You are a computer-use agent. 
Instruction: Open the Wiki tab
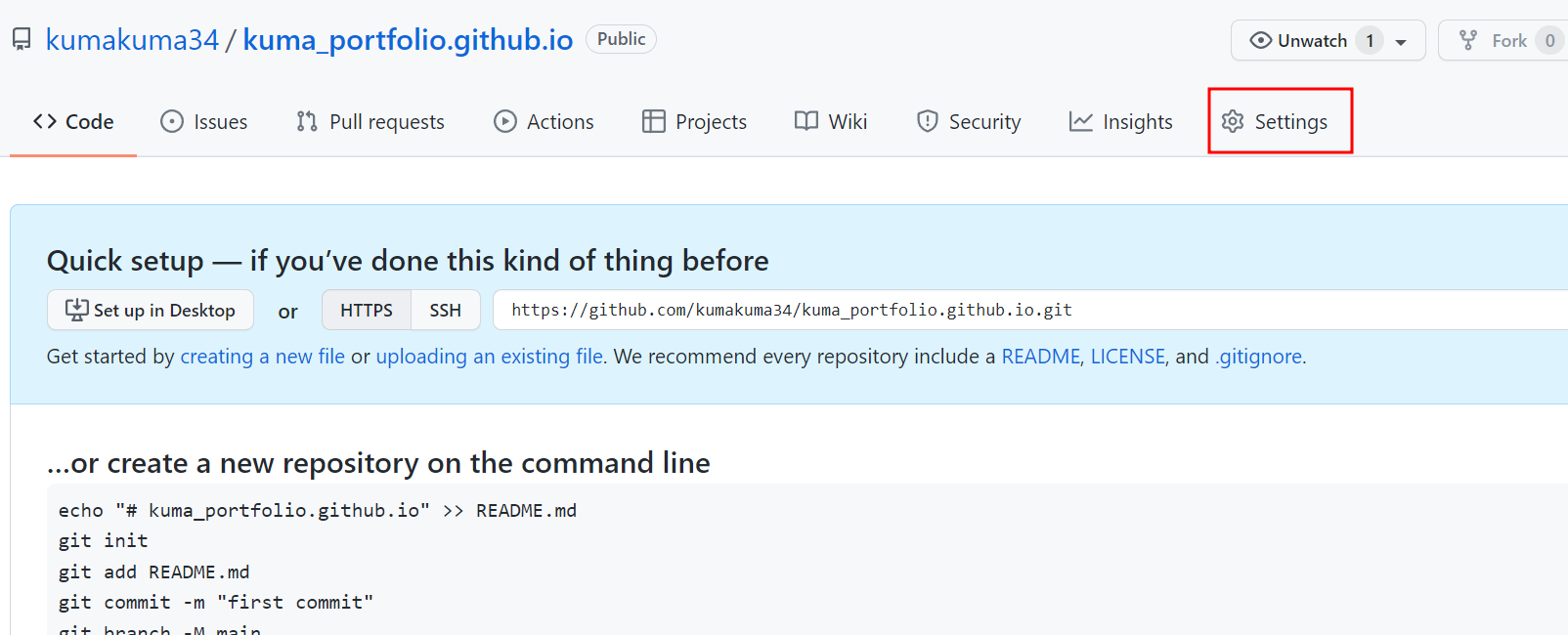point(831,121)
